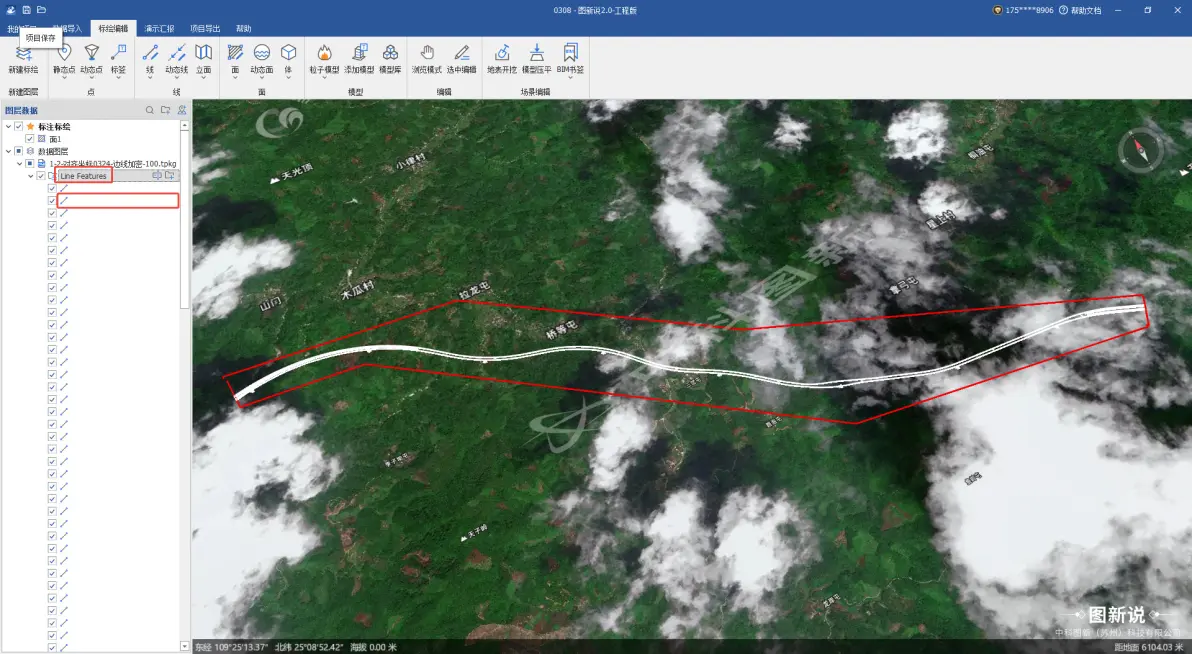1192x654 pixels.
Task: Switch to the 演示汇报 tab
Action: point(160,29)
